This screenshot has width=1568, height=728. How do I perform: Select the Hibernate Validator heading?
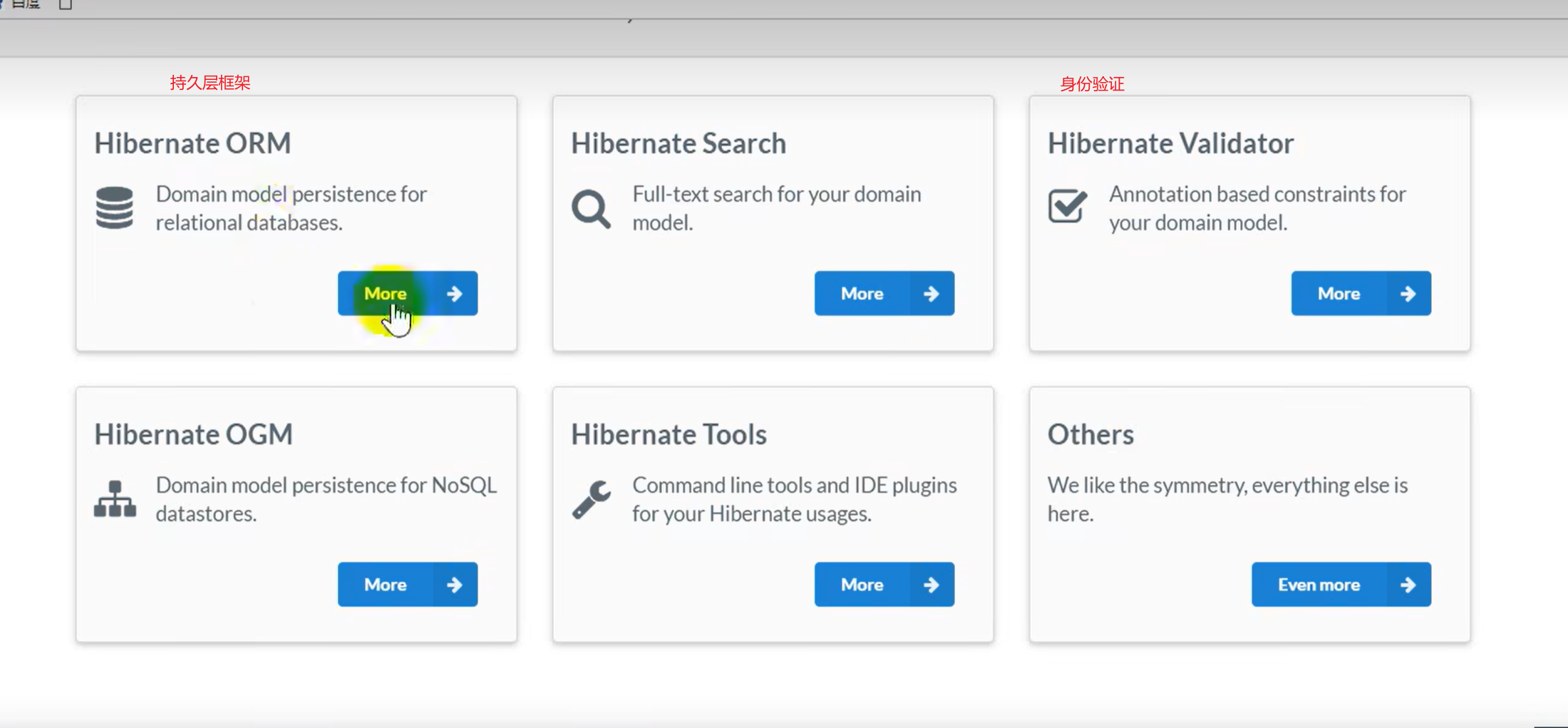point(1170,143)
